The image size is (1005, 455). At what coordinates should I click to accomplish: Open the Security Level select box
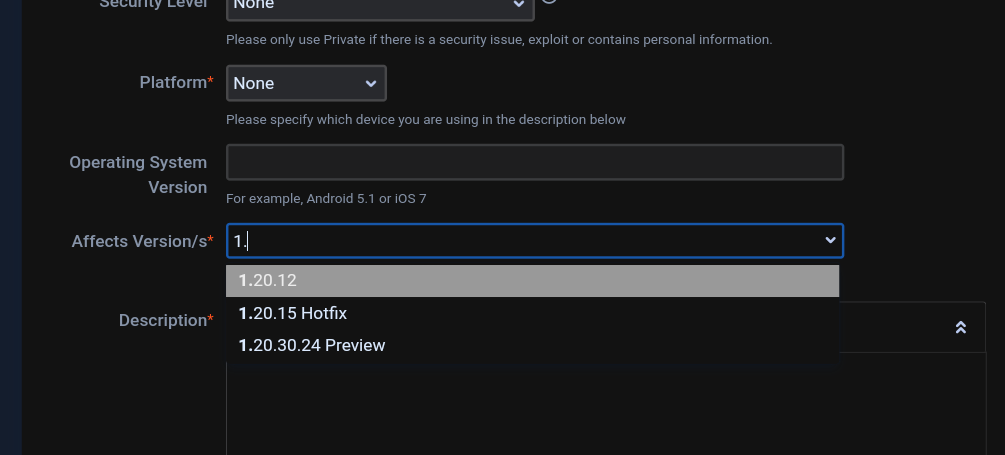pyautogui.click(x=380, y=5)
